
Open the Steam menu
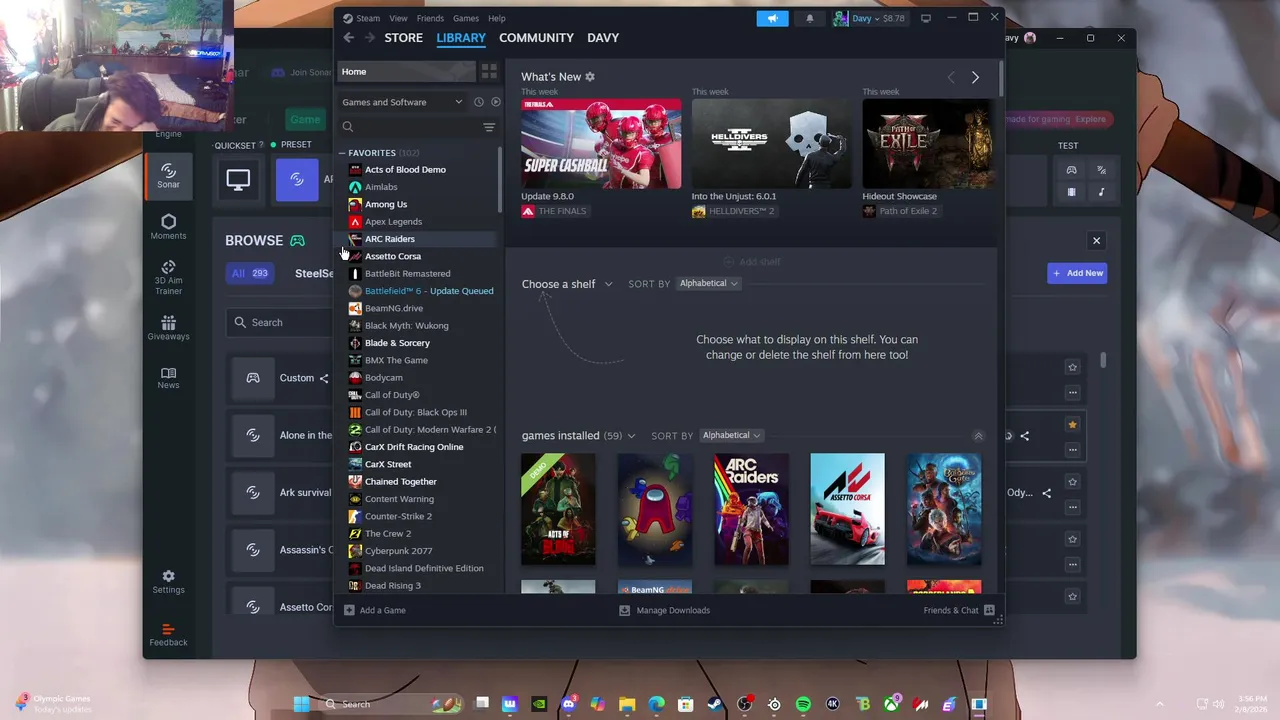pyautogui.click(x=362, y=18)
